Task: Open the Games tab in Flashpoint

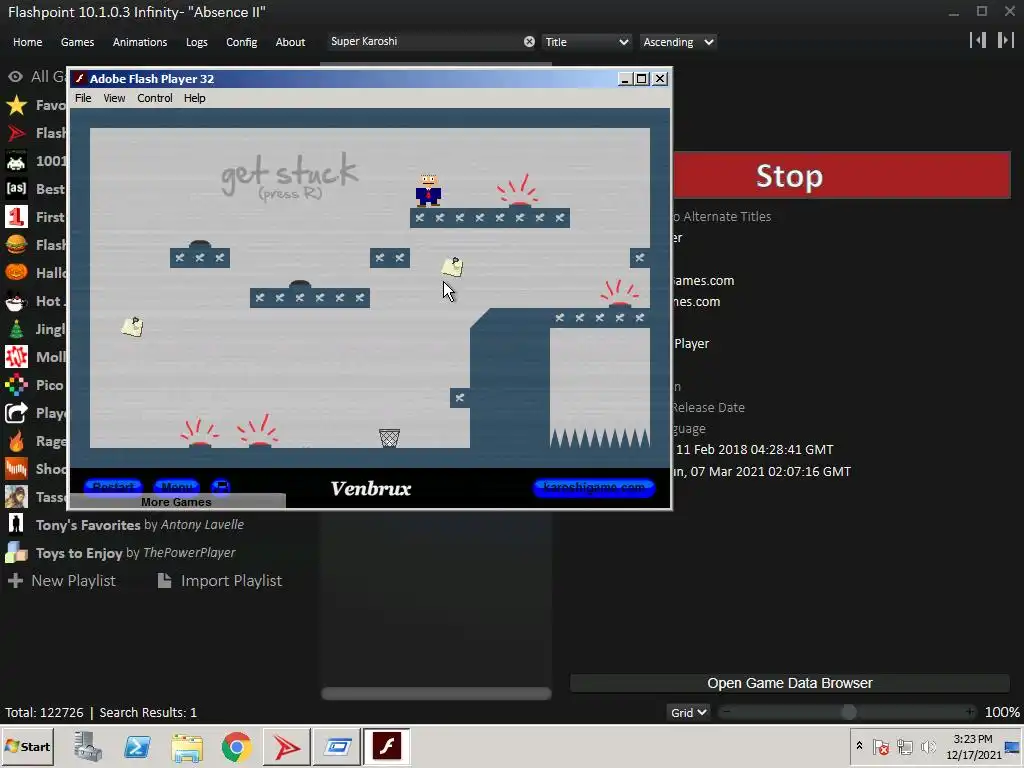Action: click(77, 42)
